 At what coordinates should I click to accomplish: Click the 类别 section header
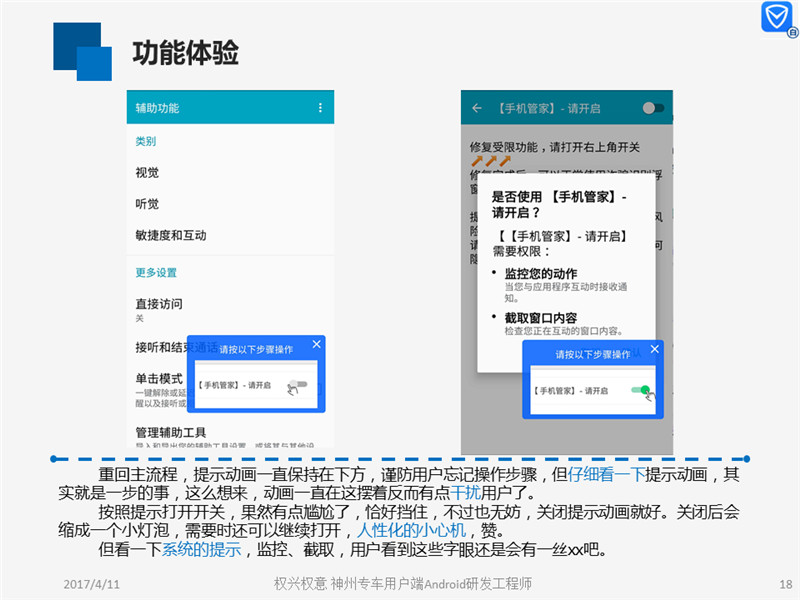(145, 141)
